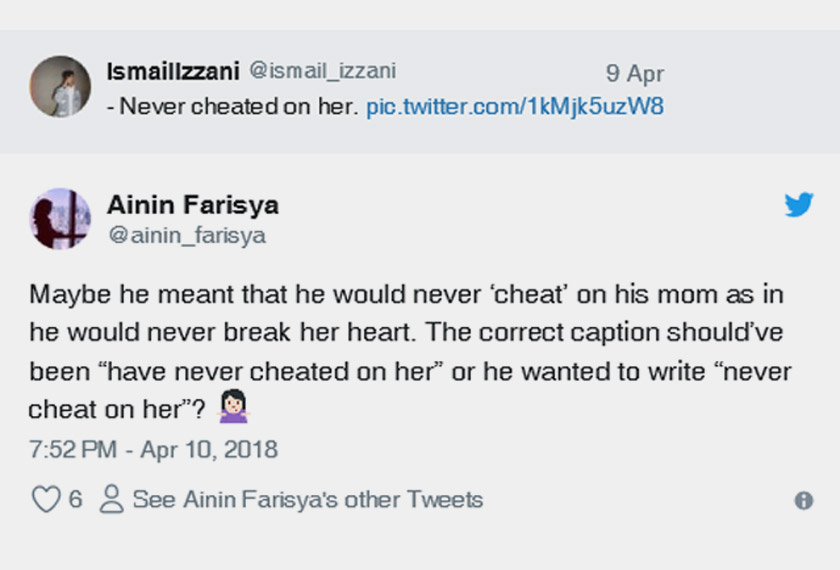Image resolution: width=840 pixels, height=570 pixels.
Task: Click the person silhouette icon beside See other Tweets
Action: [112, 499]
